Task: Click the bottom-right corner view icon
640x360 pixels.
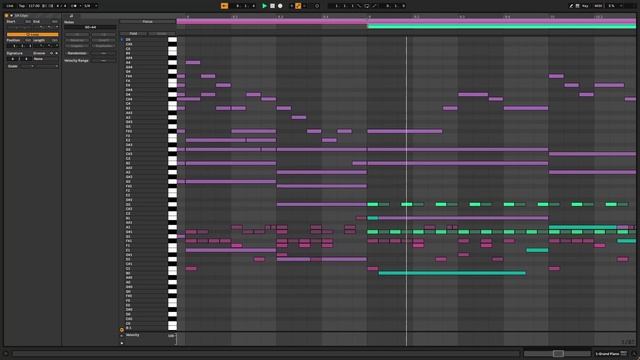Action: 633,354
